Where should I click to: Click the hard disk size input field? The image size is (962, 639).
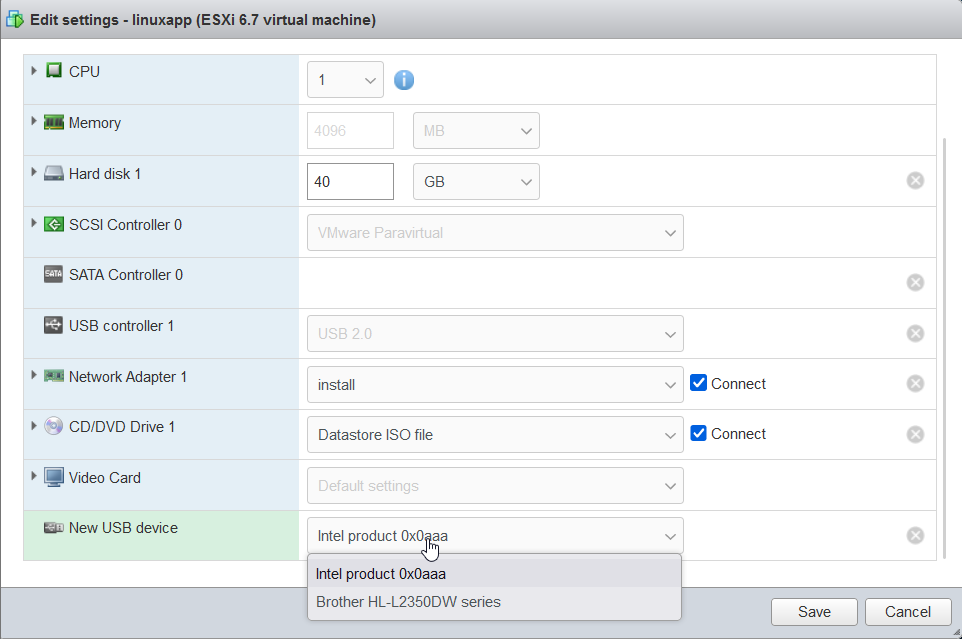tap(350, 182)
